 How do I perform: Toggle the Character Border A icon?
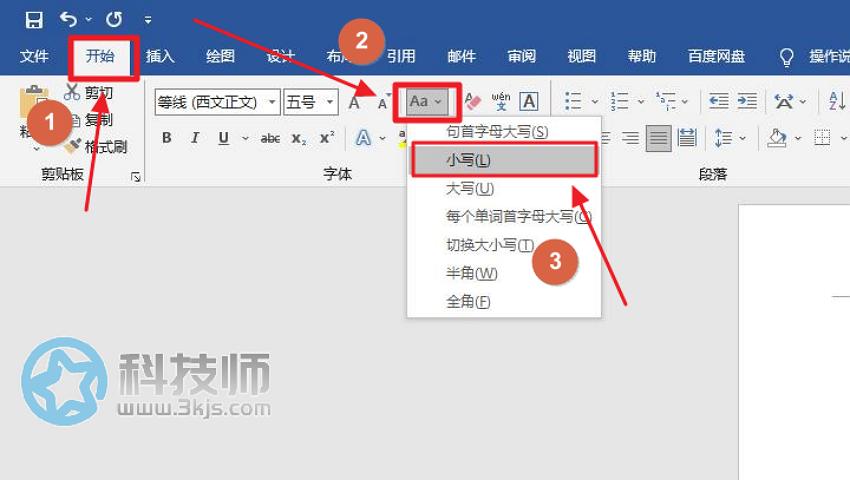coord(529,101)
